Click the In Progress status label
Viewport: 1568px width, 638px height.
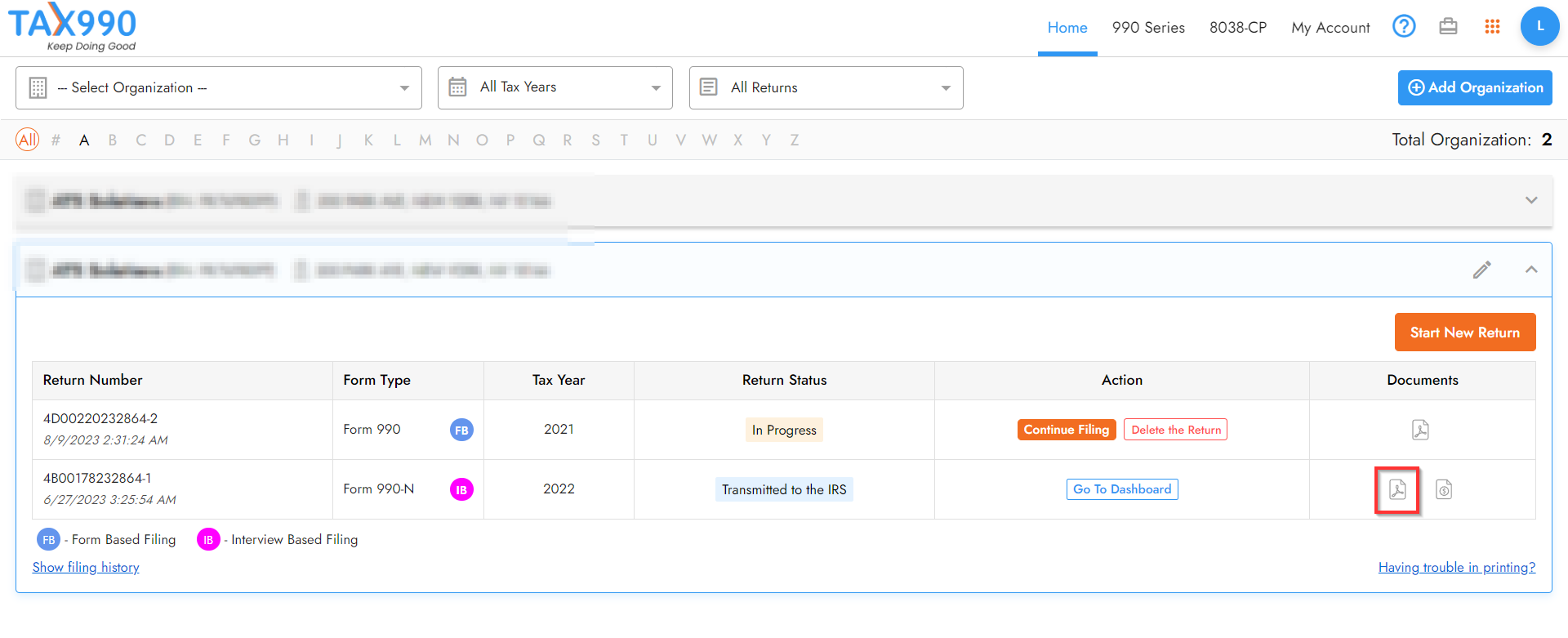[784, 430]
